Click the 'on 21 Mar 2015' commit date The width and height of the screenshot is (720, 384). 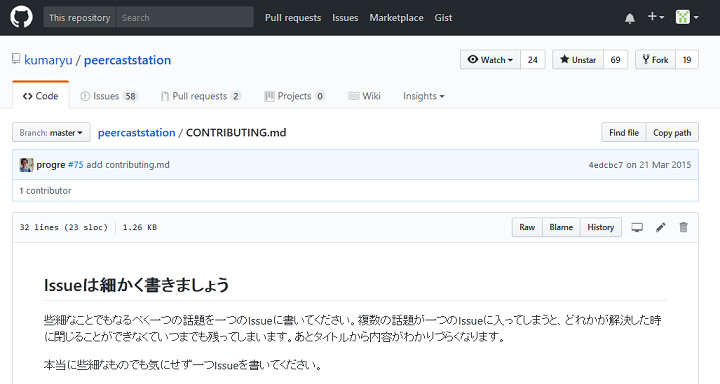pos(658,165)
